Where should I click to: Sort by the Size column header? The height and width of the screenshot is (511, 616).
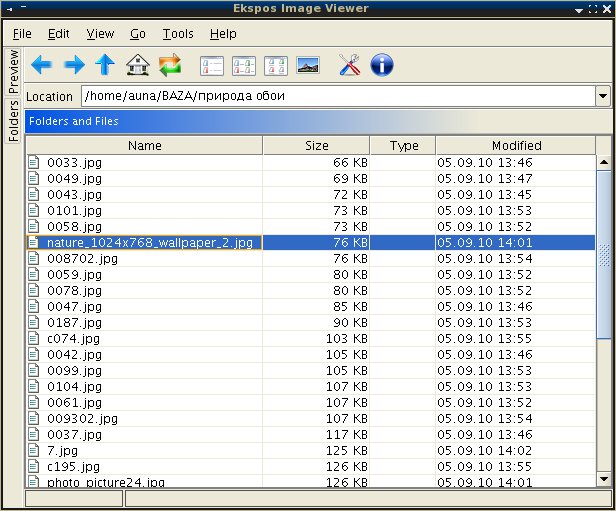tap(317, 145)
